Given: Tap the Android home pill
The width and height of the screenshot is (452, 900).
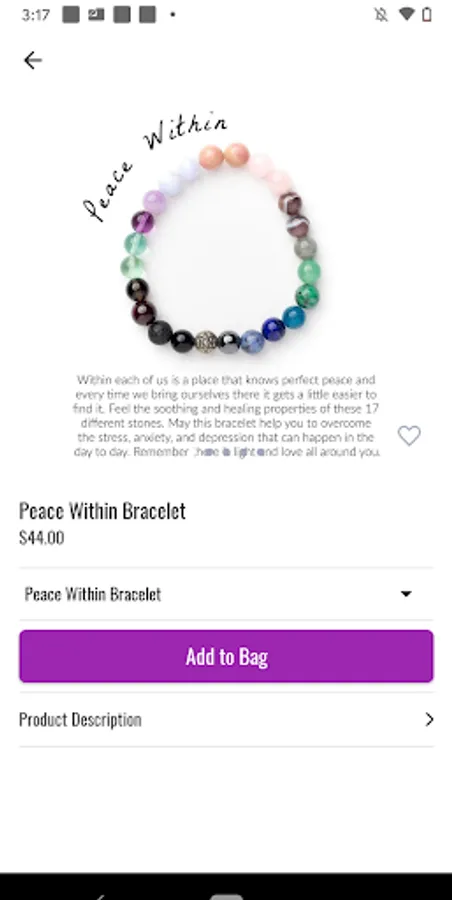Looking at the screenshot, I should point(226,897).
